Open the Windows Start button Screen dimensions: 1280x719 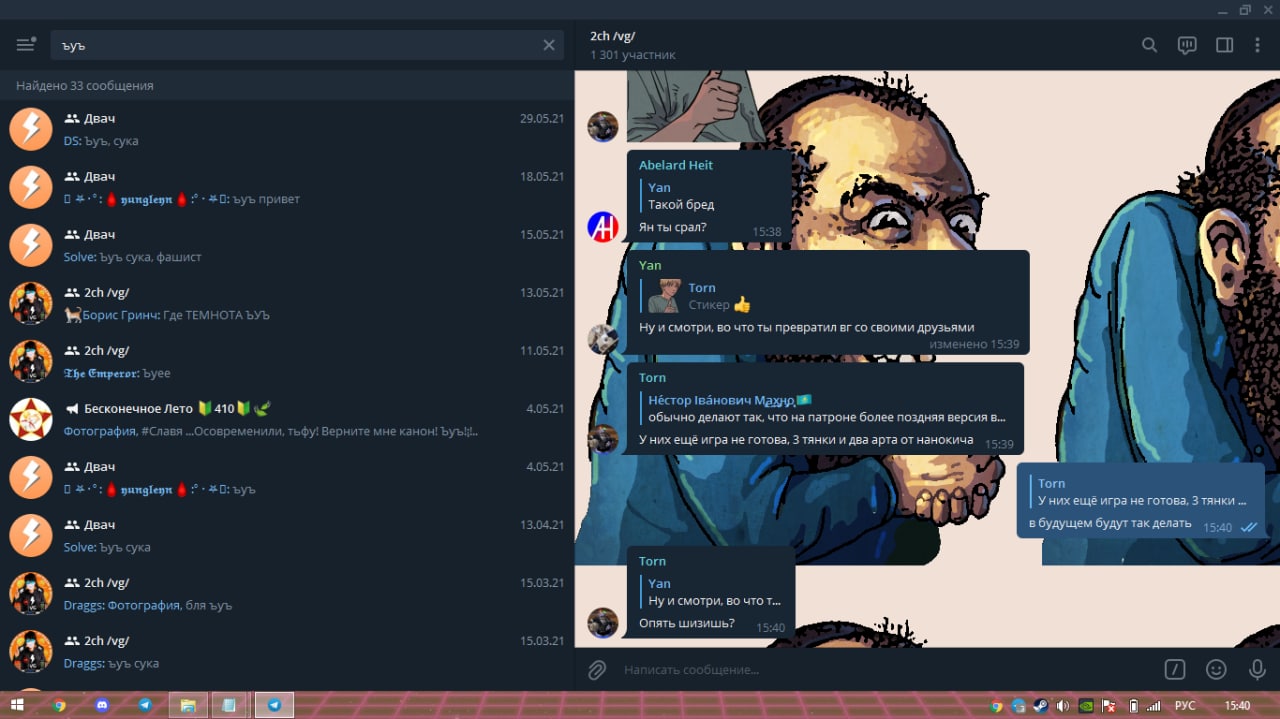(x=18, y=705)
